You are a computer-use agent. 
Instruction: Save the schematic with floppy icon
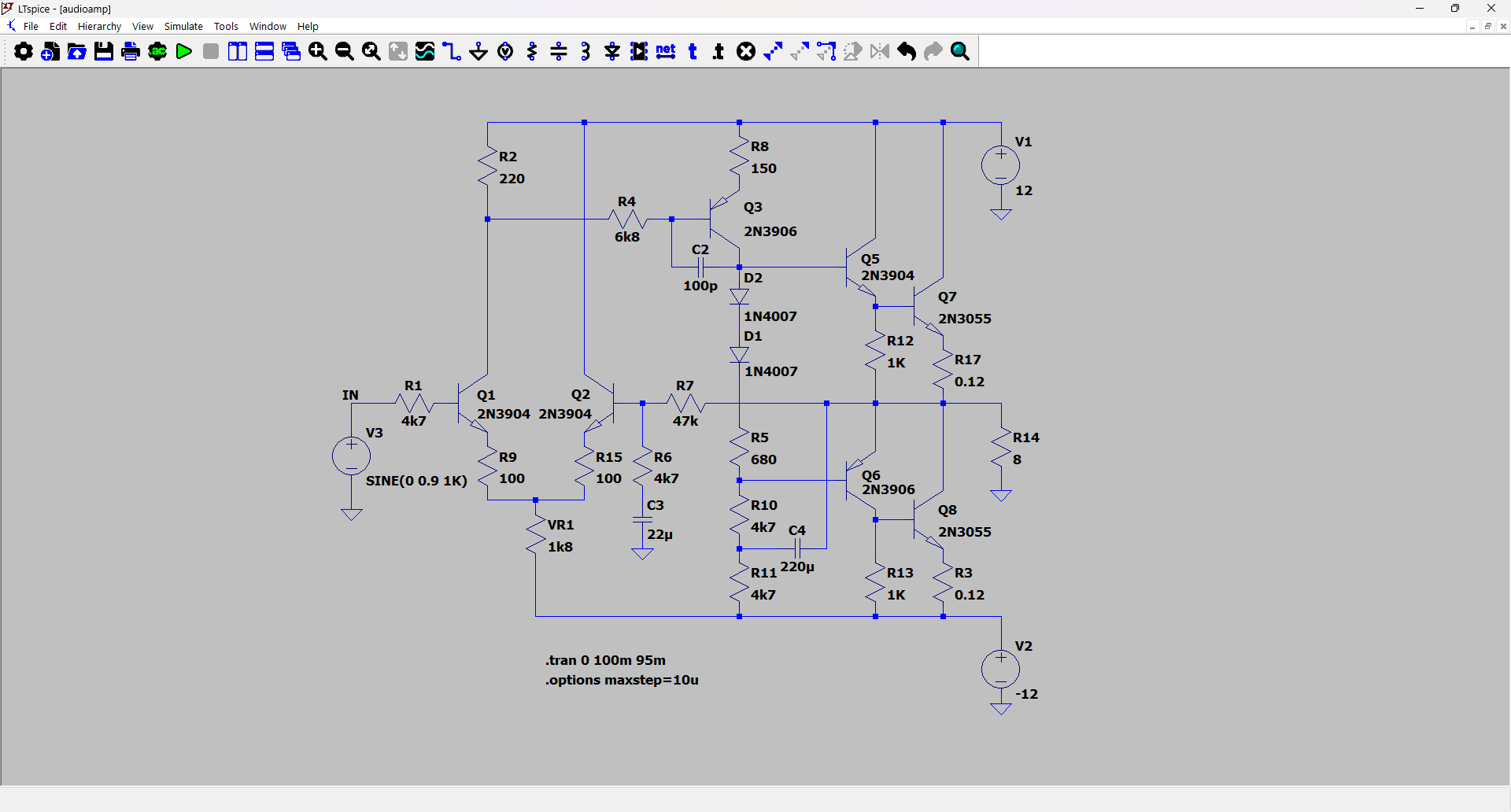tap(104, 52)
